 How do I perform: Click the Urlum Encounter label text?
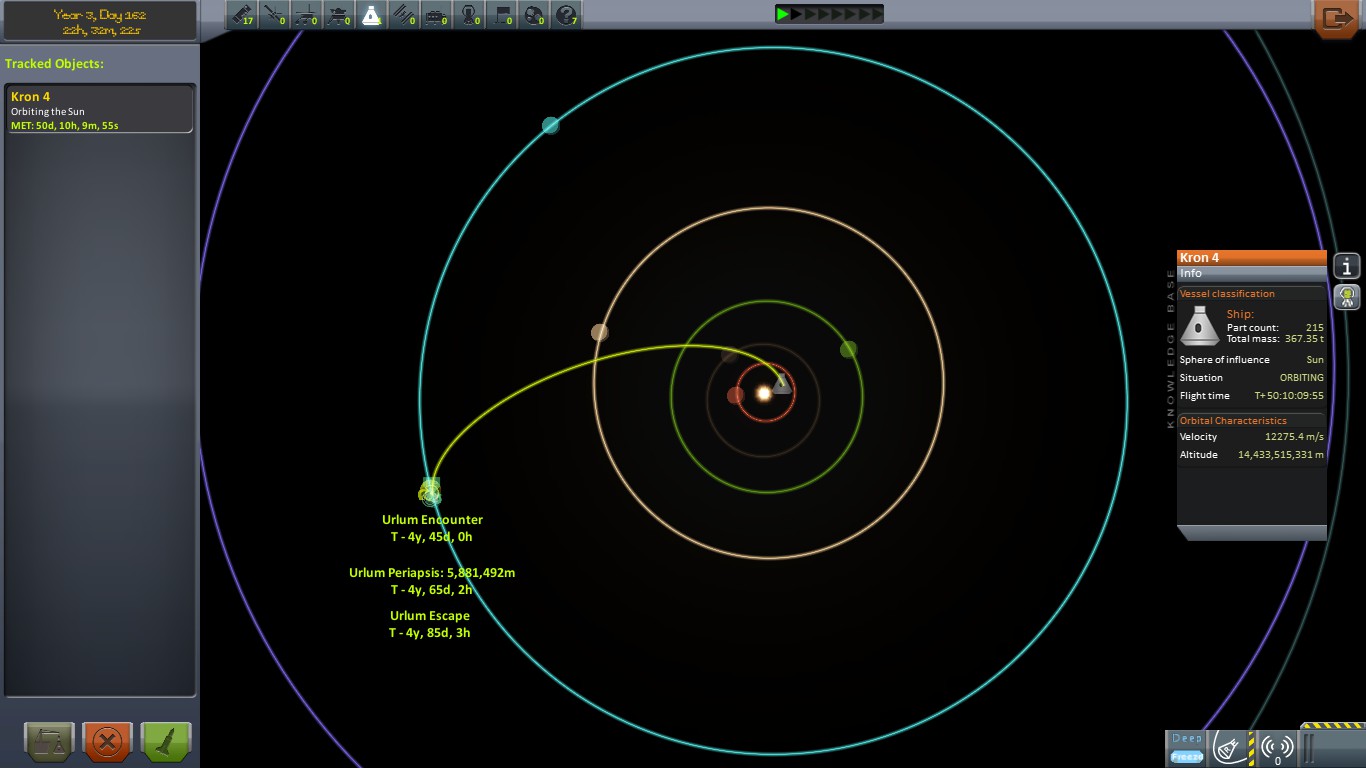tap(432, 520)
